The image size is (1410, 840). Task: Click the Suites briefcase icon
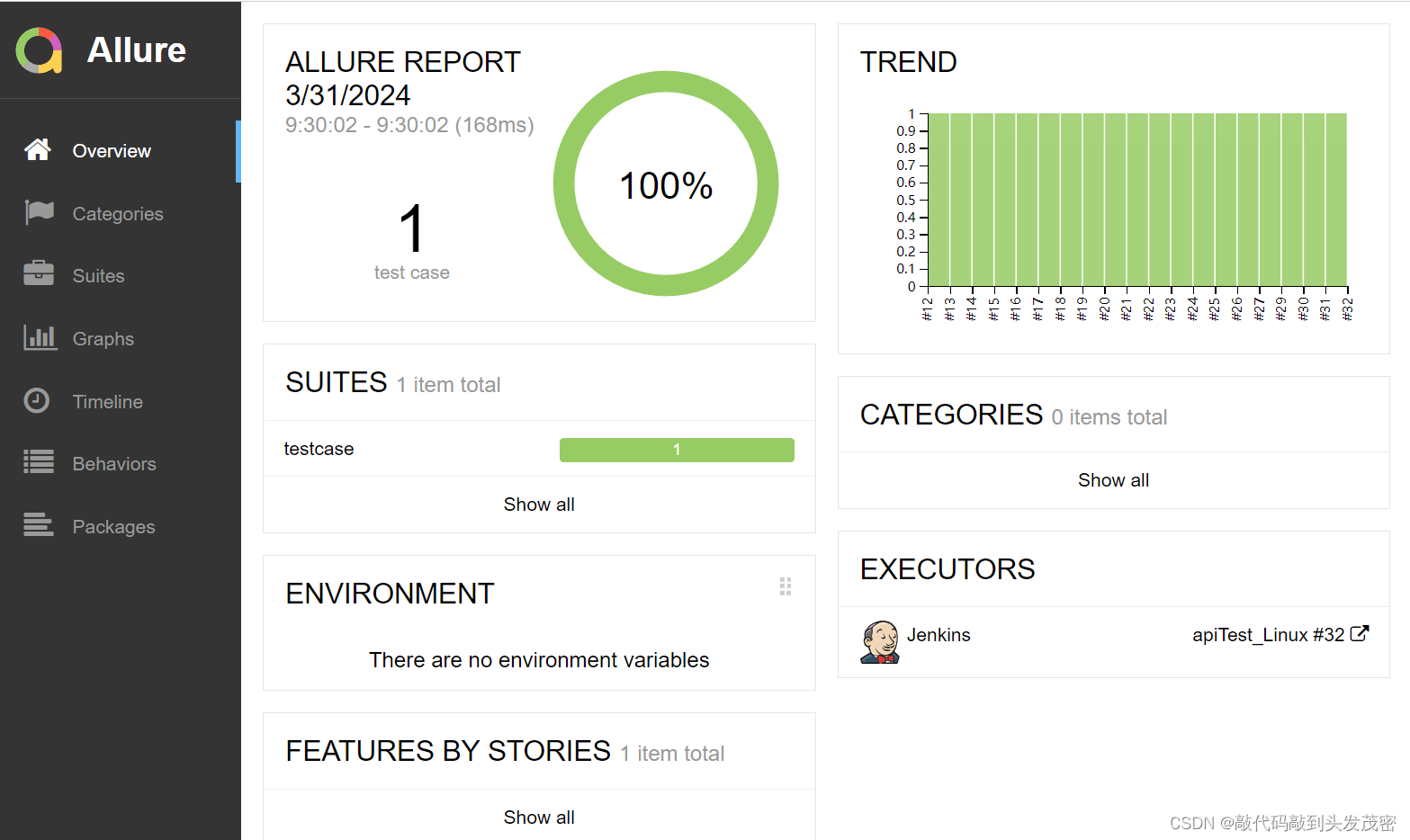point(39,273)
